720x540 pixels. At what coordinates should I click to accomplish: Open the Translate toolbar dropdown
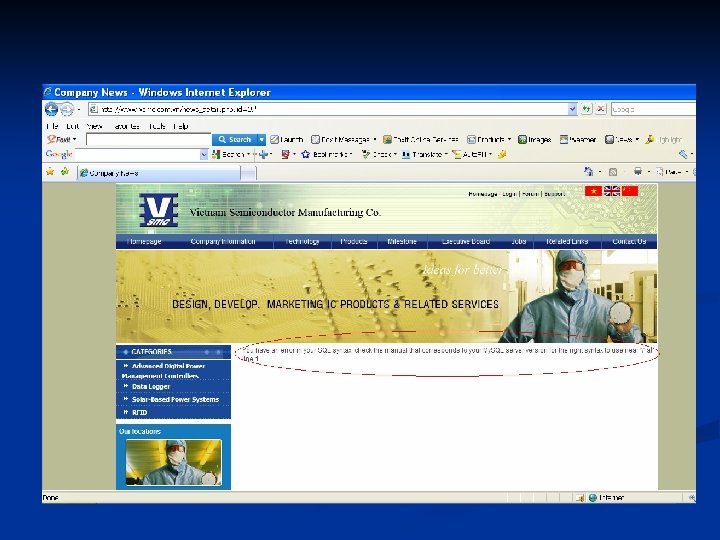tap(424, 155)
